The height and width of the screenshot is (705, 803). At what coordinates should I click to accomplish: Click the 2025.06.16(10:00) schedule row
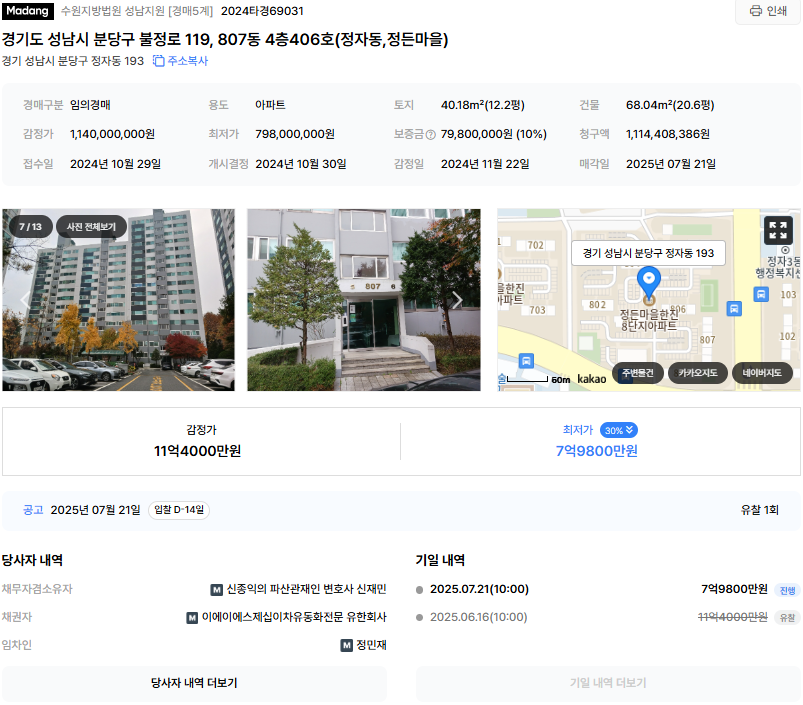coord(608,617)
